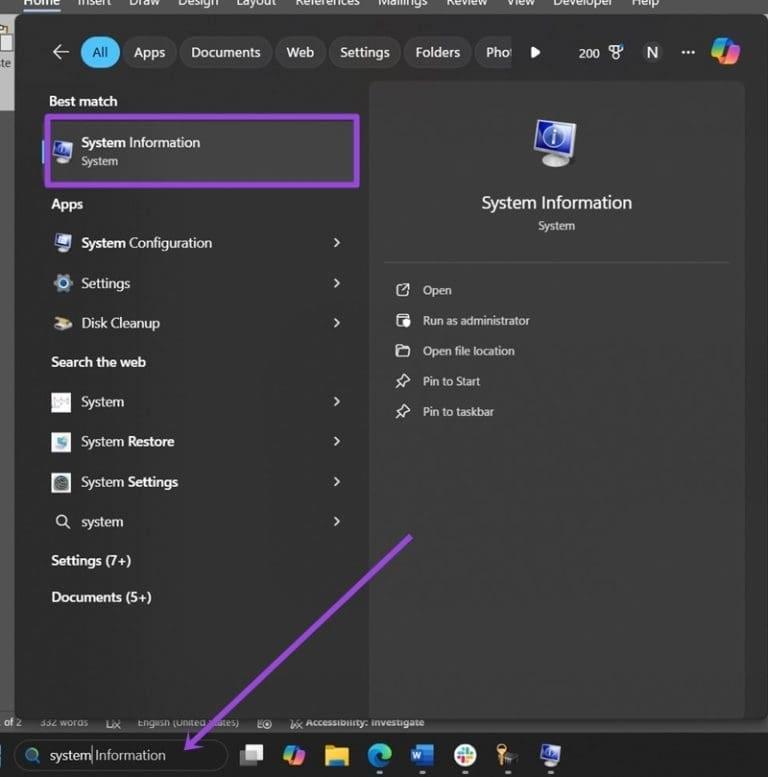Screen dimensions: 768x777
Task: Show more filters with the play arrow
Action: click(535, 52)
